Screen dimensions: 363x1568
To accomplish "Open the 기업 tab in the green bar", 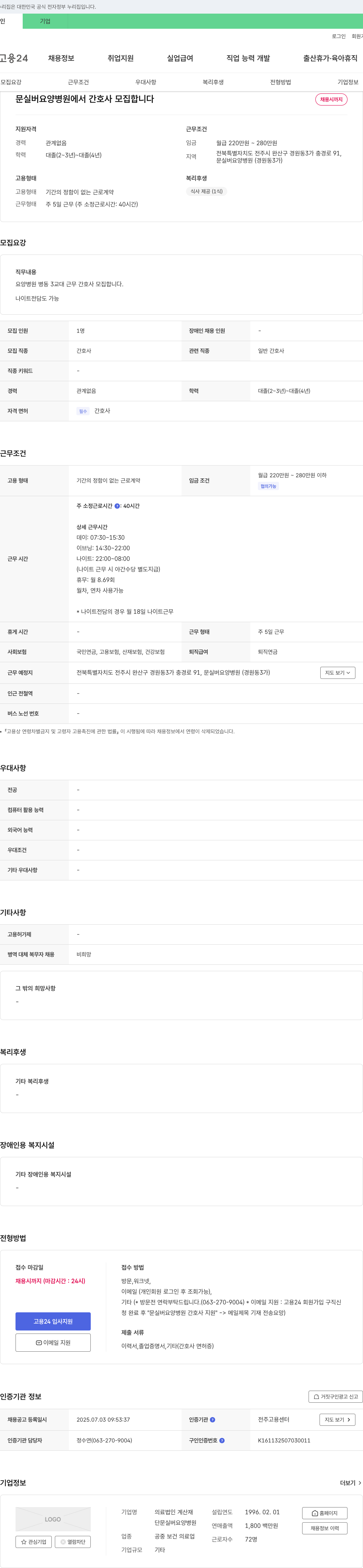I will [45, 21].
